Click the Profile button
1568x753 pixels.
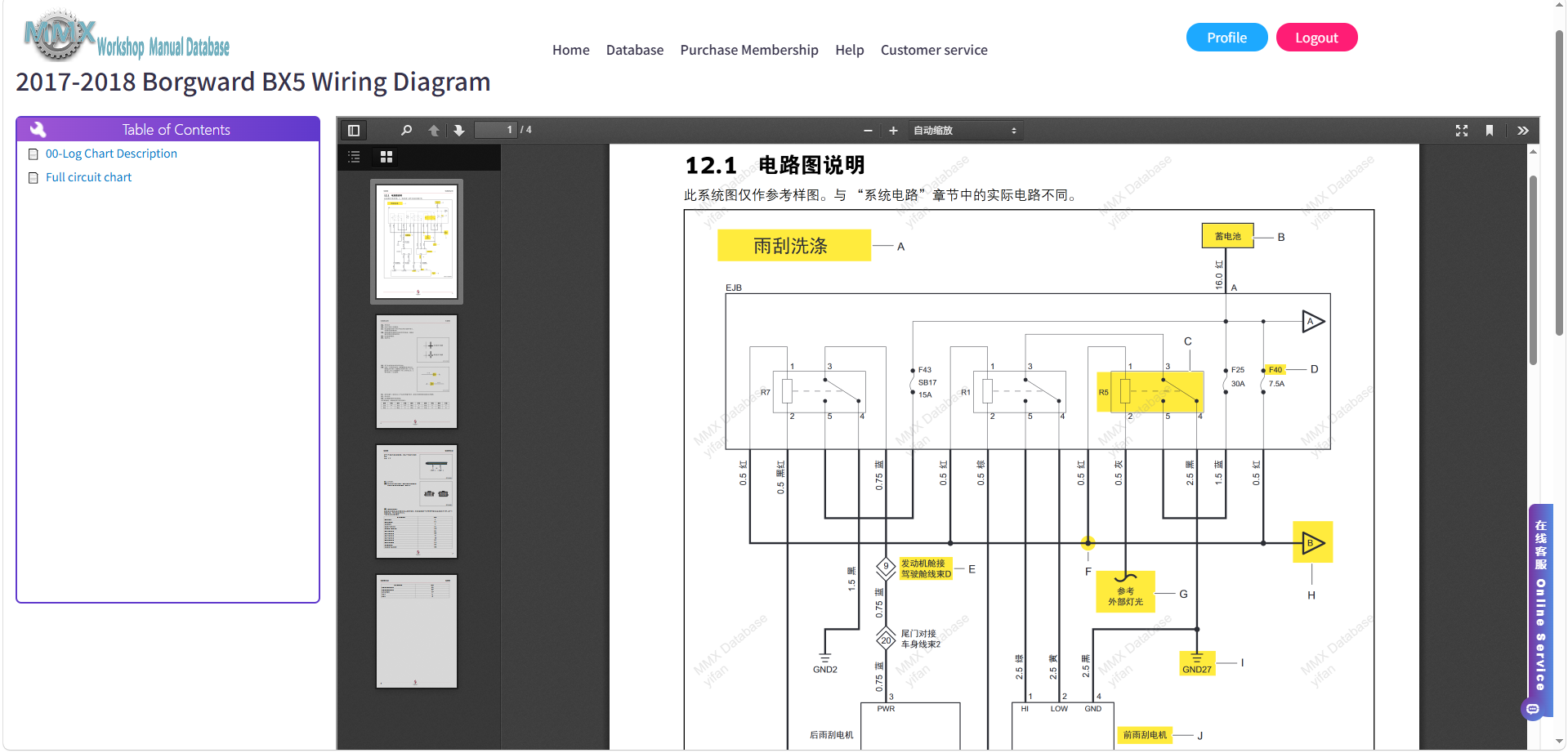1226,38
